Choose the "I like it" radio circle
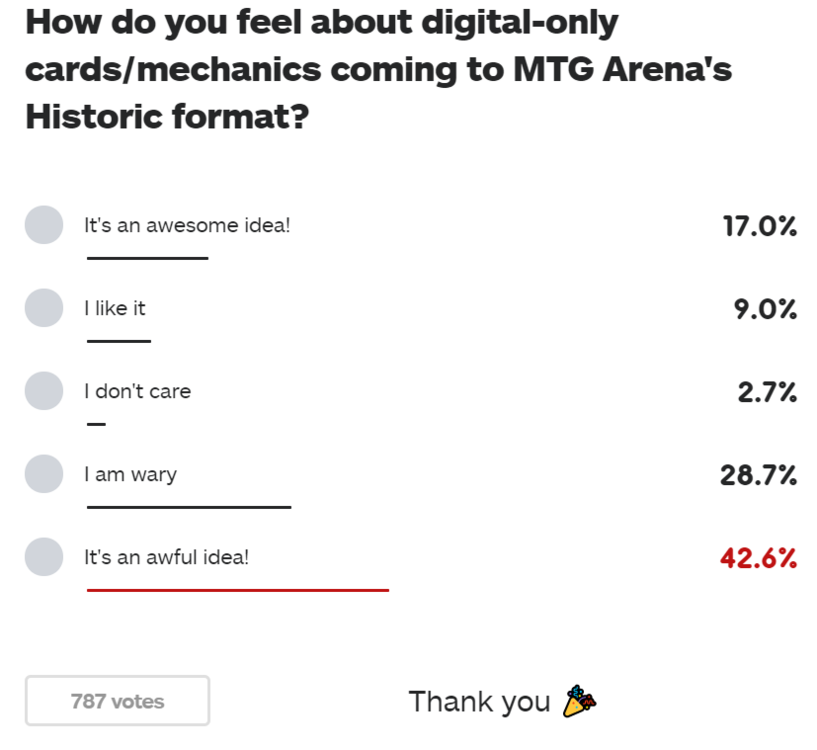 click(44, 308)
